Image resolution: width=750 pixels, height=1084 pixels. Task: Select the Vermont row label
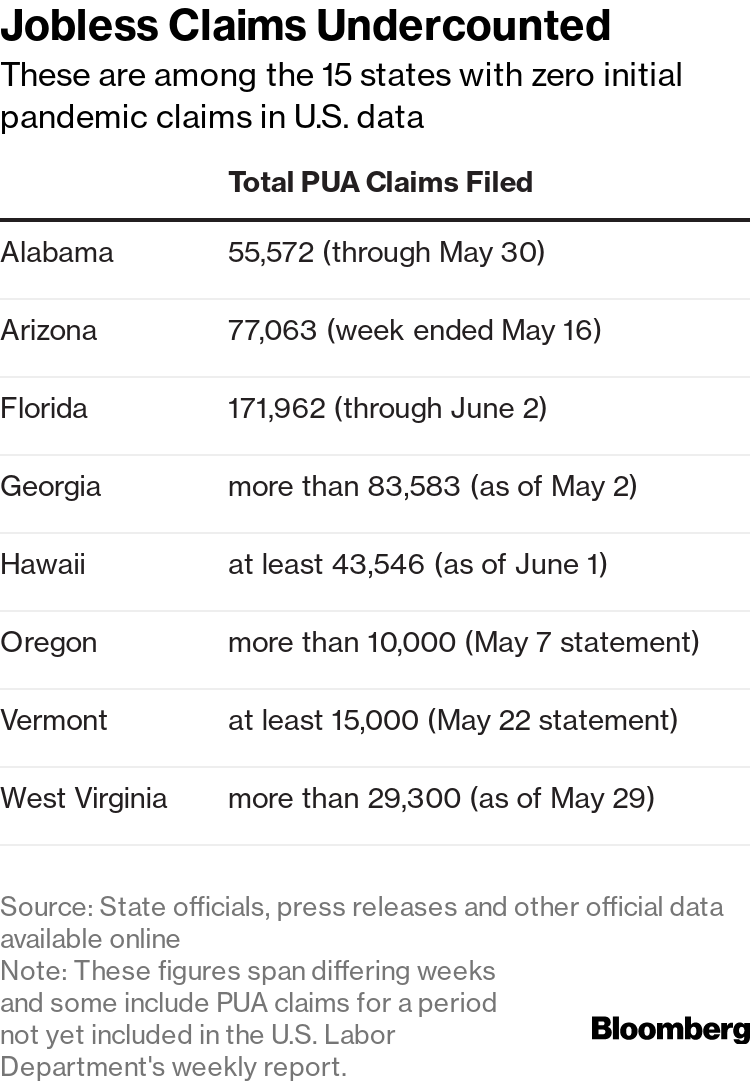(x=53, y=721)
